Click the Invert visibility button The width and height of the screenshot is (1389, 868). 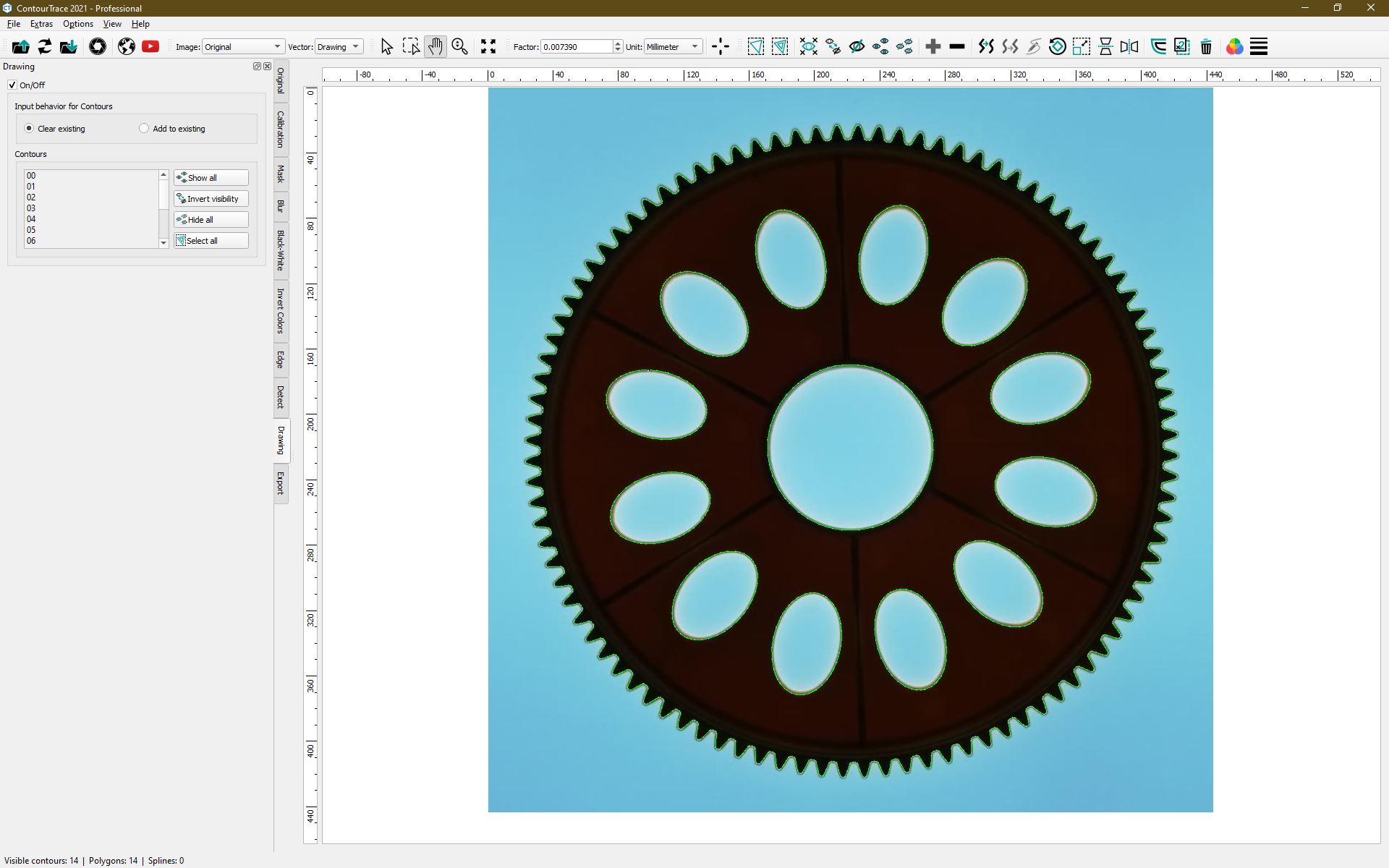point(210,198)
